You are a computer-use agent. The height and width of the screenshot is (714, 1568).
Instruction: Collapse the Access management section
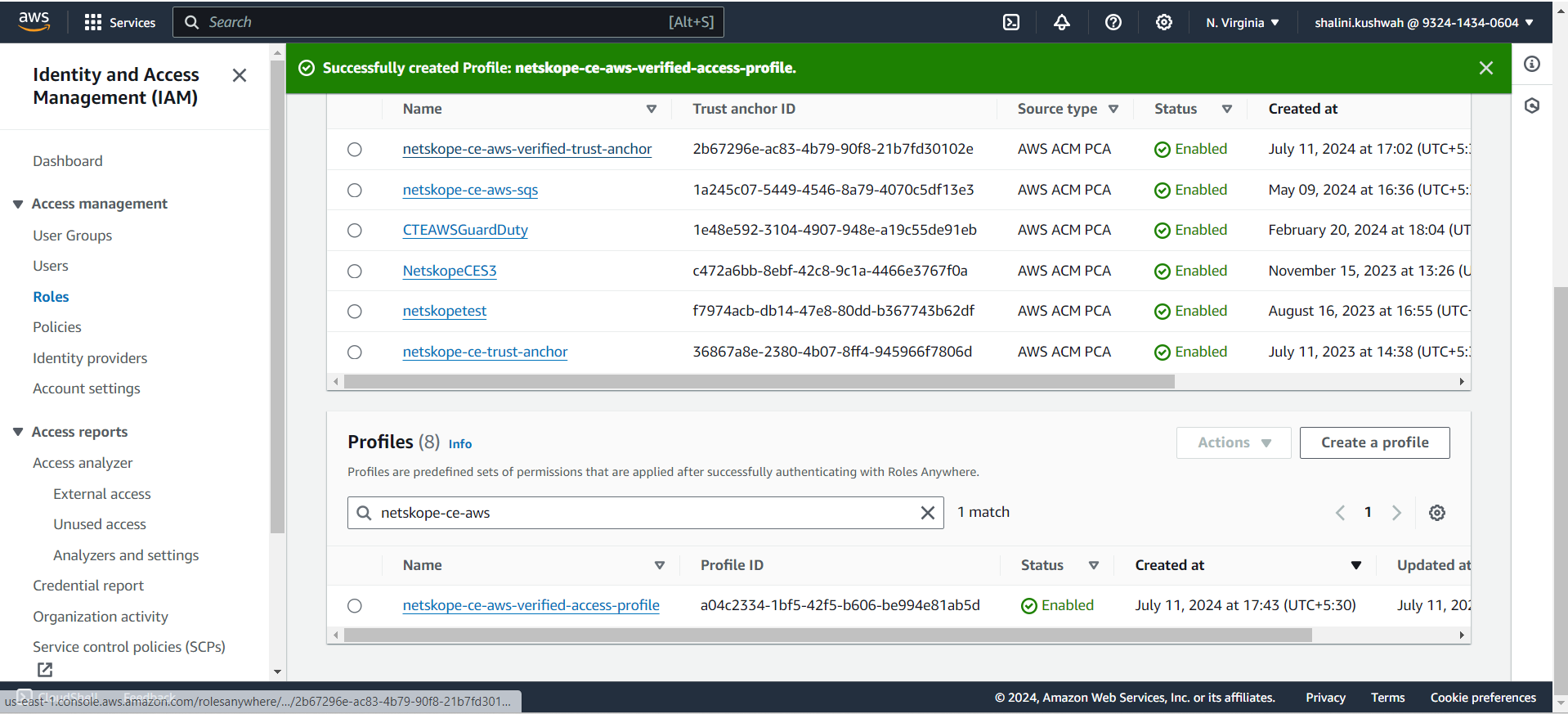tap(18, 204)
